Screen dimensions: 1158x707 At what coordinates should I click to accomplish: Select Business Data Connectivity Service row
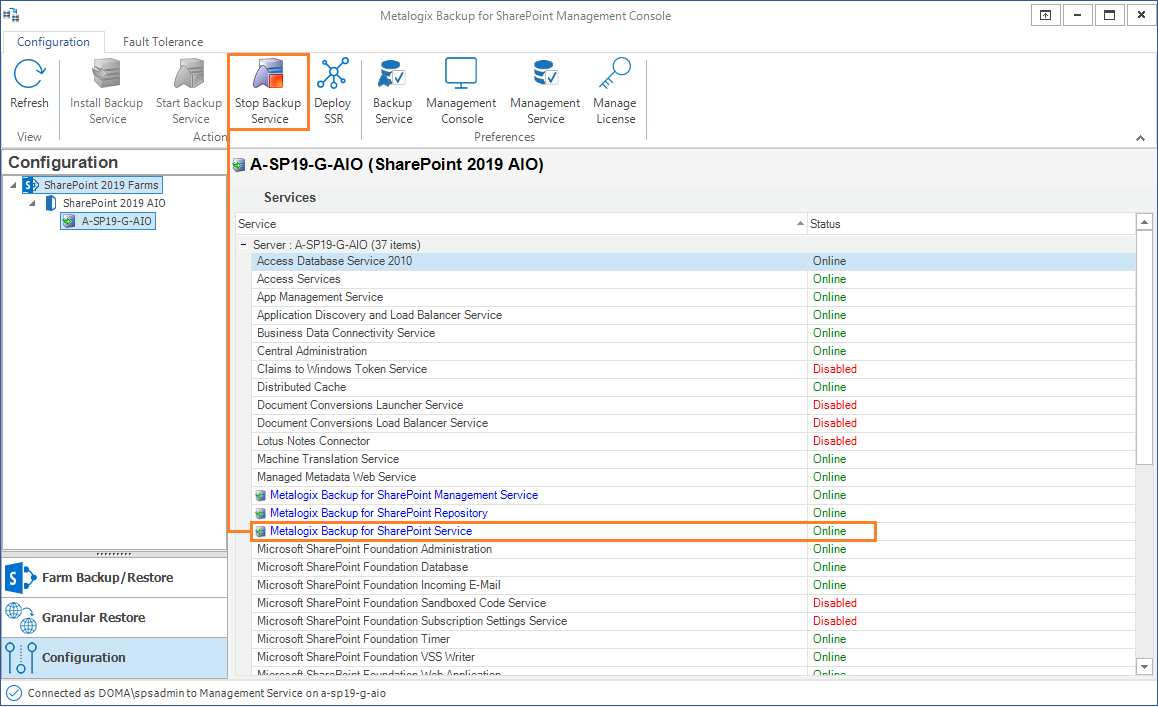pyautogui.click(x=693, y=333)
